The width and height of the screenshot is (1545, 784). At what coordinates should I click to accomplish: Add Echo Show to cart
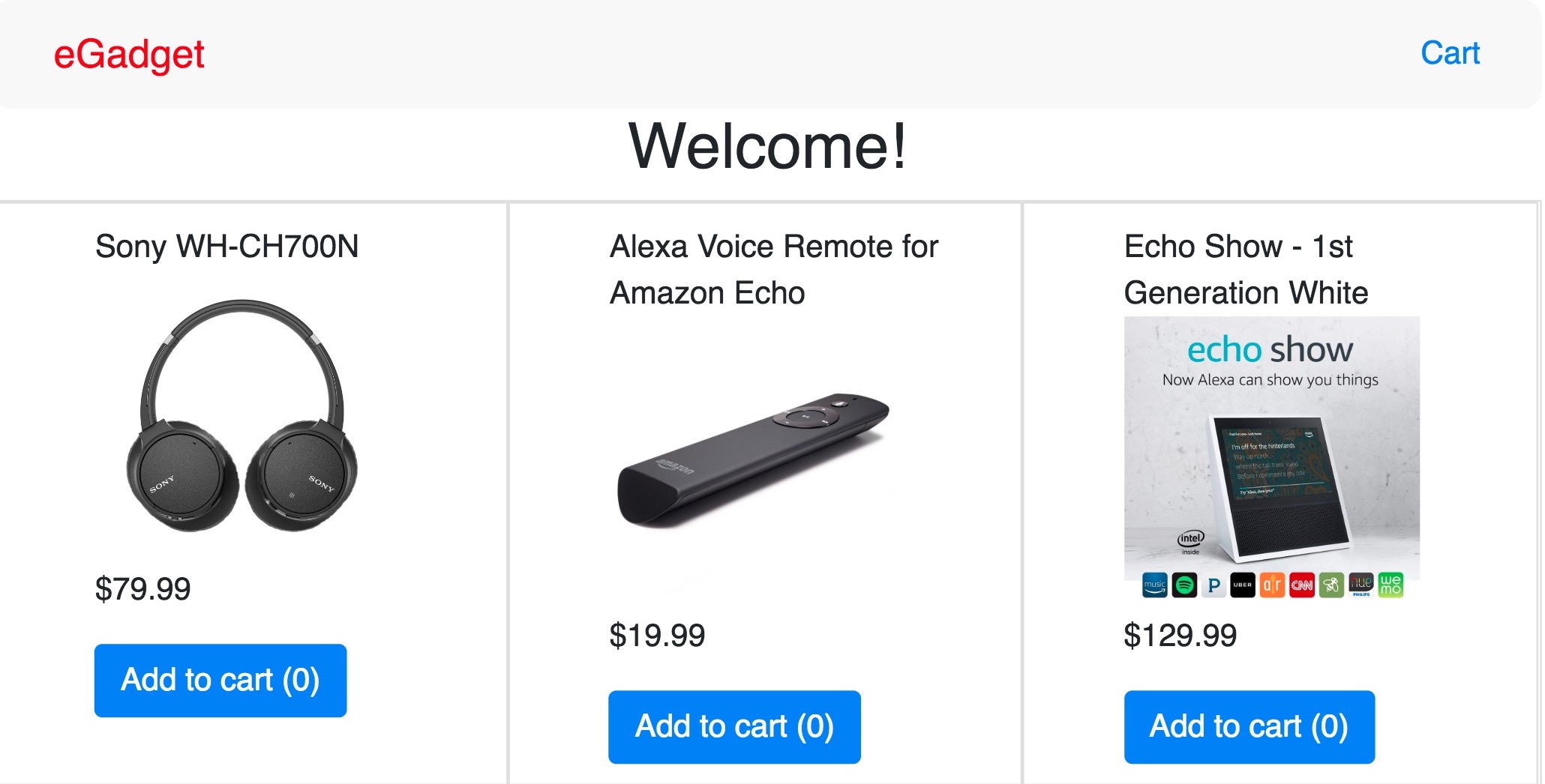click(1249, 727)
